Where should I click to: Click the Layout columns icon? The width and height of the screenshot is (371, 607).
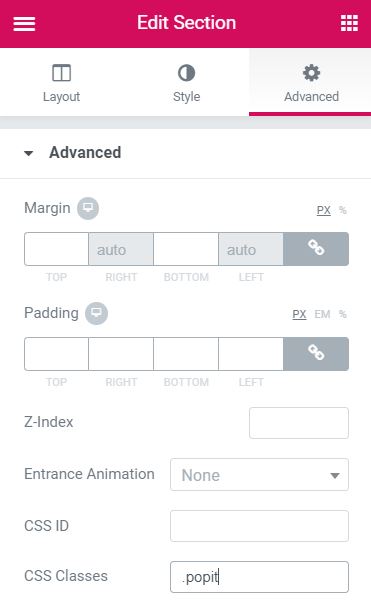tap(61, 73)
